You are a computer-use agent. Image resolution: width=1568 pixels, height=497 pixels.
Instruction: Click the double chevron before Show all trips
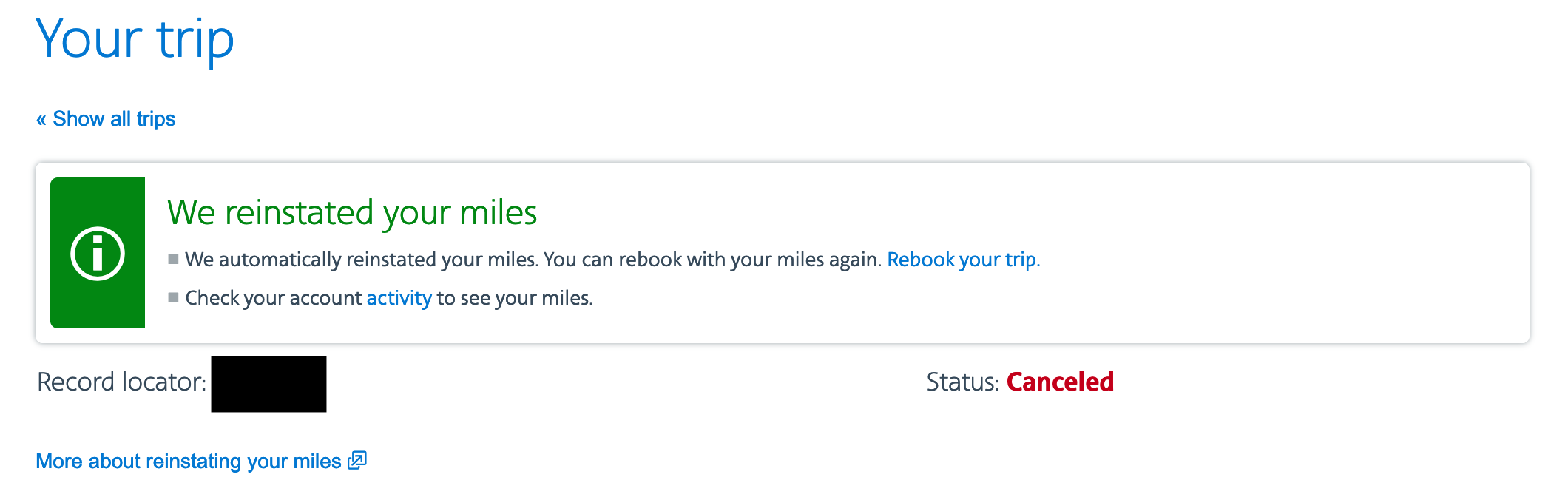(41, 119)
